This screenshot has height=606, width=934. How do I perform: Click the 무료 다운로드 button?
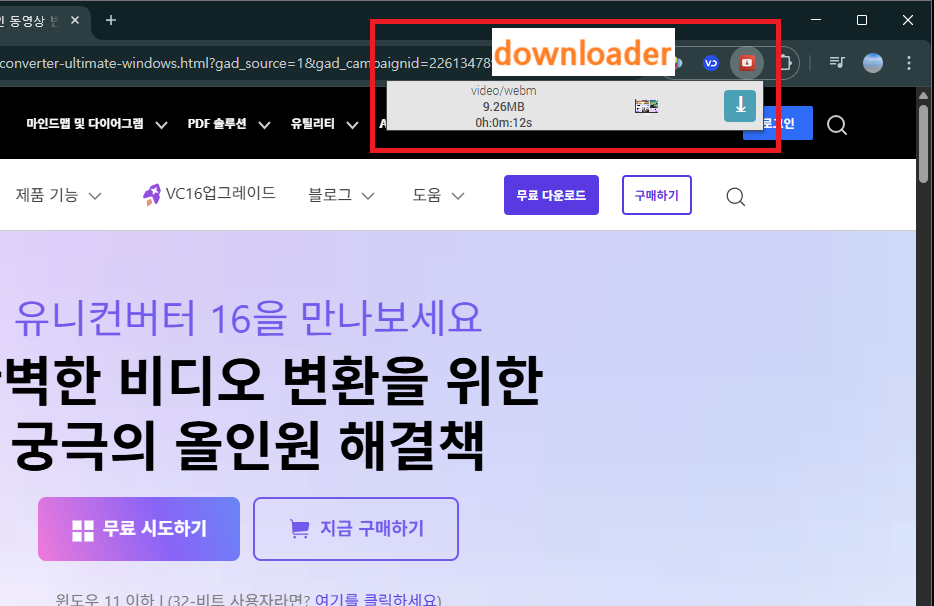click(x=551, y=195)
